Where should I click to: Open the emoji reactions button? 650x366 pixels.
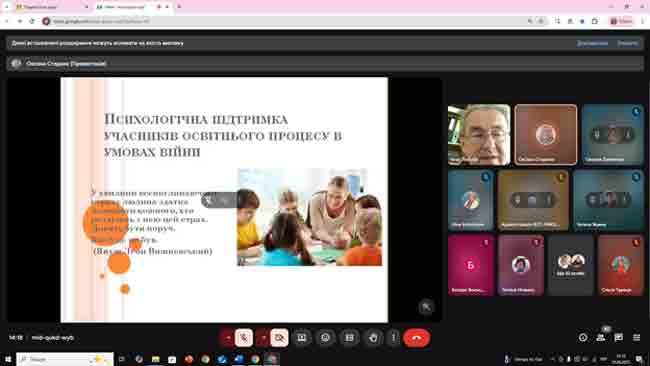tap(325, 338)
